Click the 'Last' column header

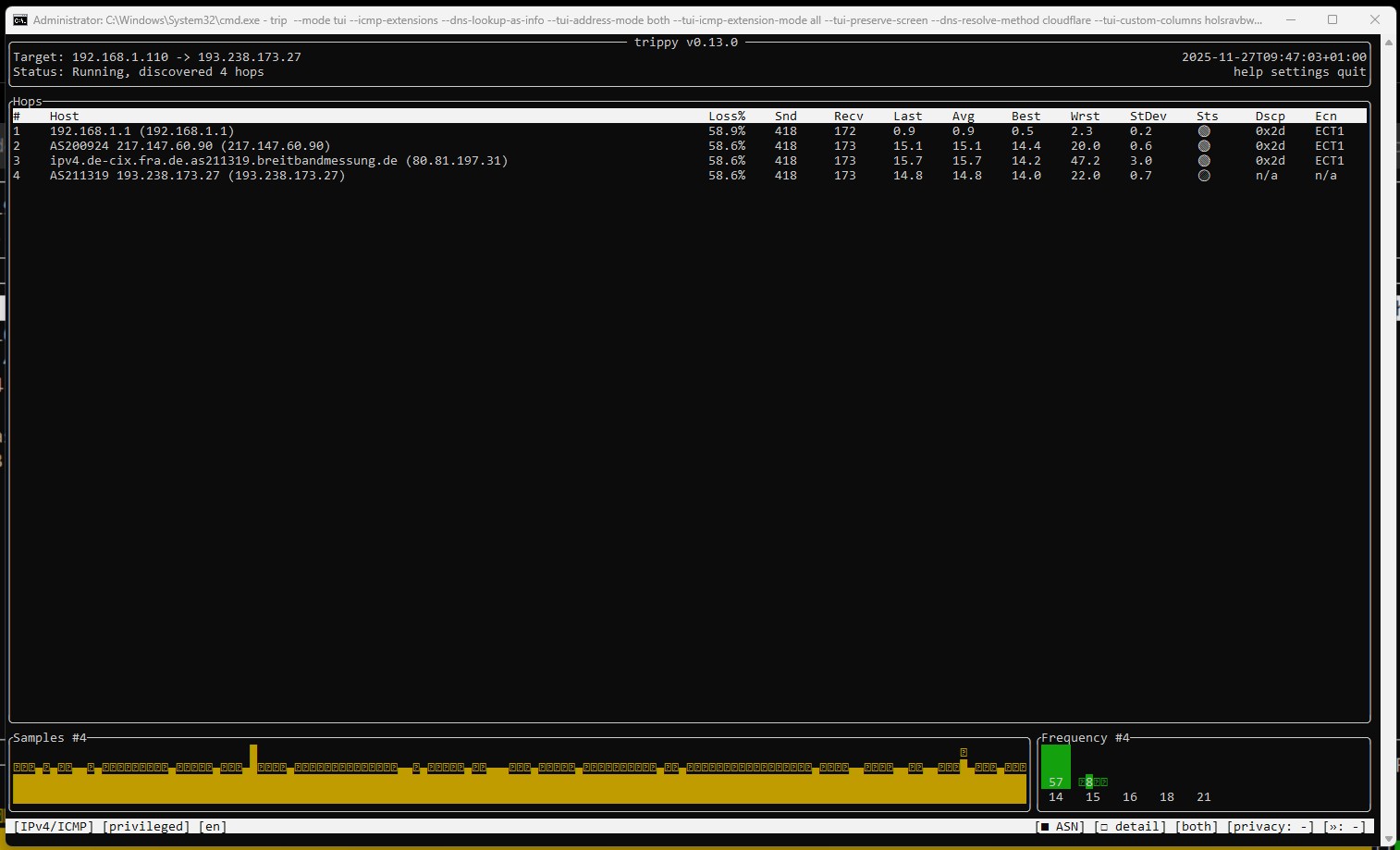pos(908,117)
